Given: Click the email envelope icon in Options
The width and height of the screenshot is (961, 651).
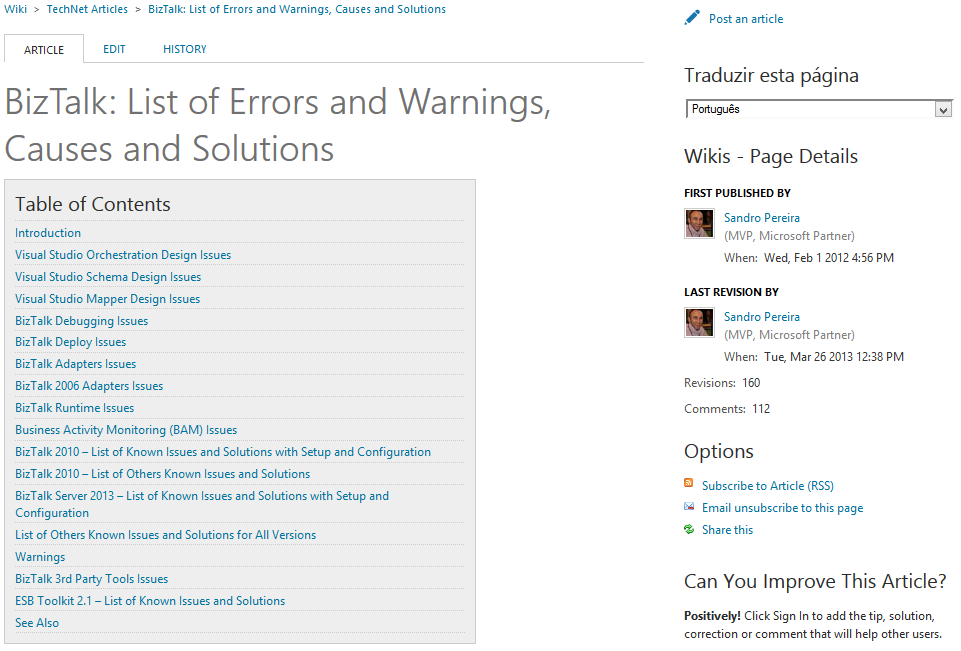Looking at the screenshot, I should (689, 507).
